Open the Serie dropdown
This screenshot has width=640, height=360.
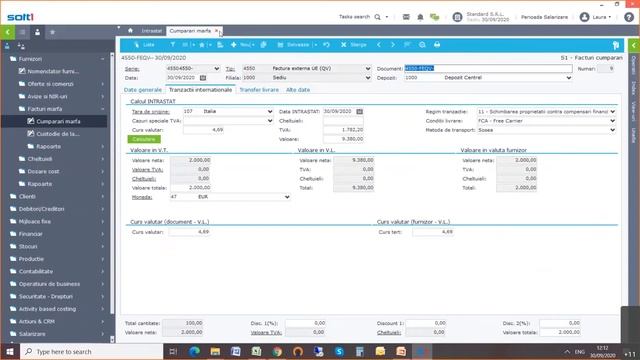[217, 69]
